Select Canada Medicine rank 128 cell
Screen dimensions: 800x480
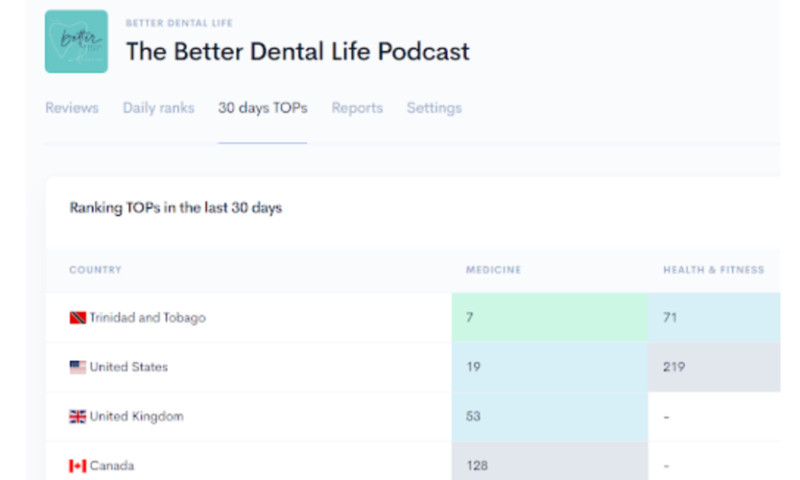pos(549,464)
